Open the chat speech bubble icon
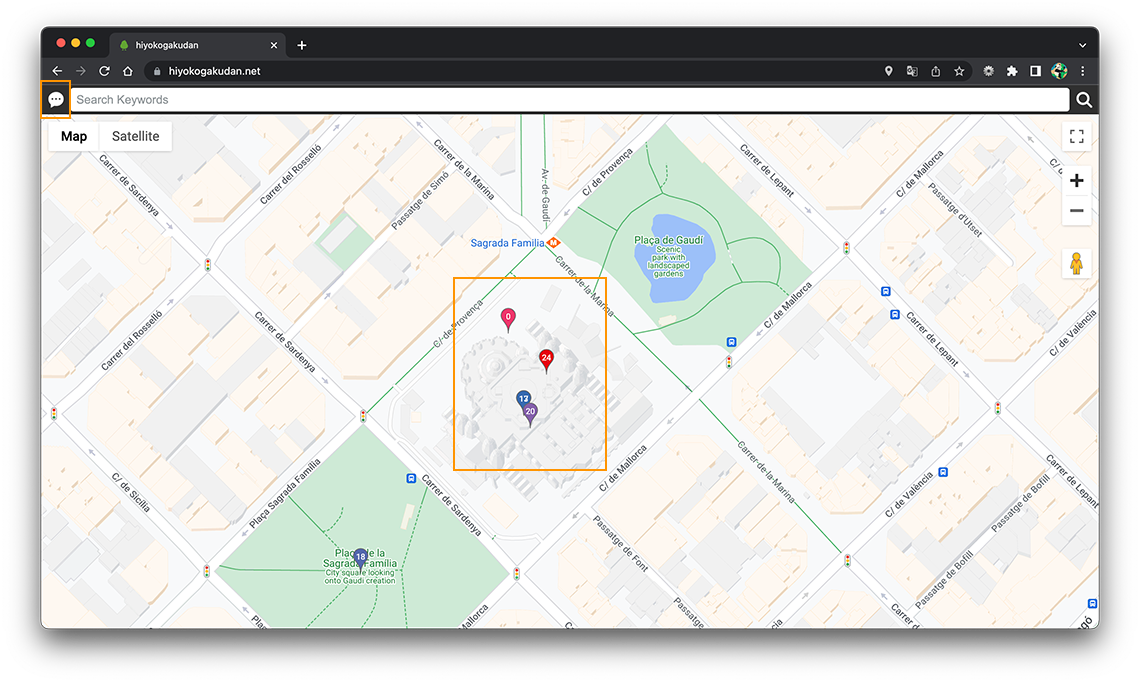Viewport: 1140px width, 683px height. [x=56, y=100]
